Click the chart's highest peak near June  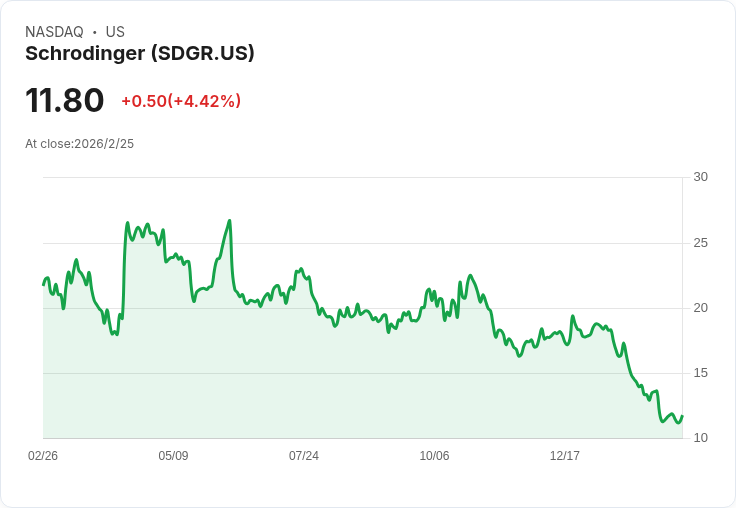pos(230,220)
